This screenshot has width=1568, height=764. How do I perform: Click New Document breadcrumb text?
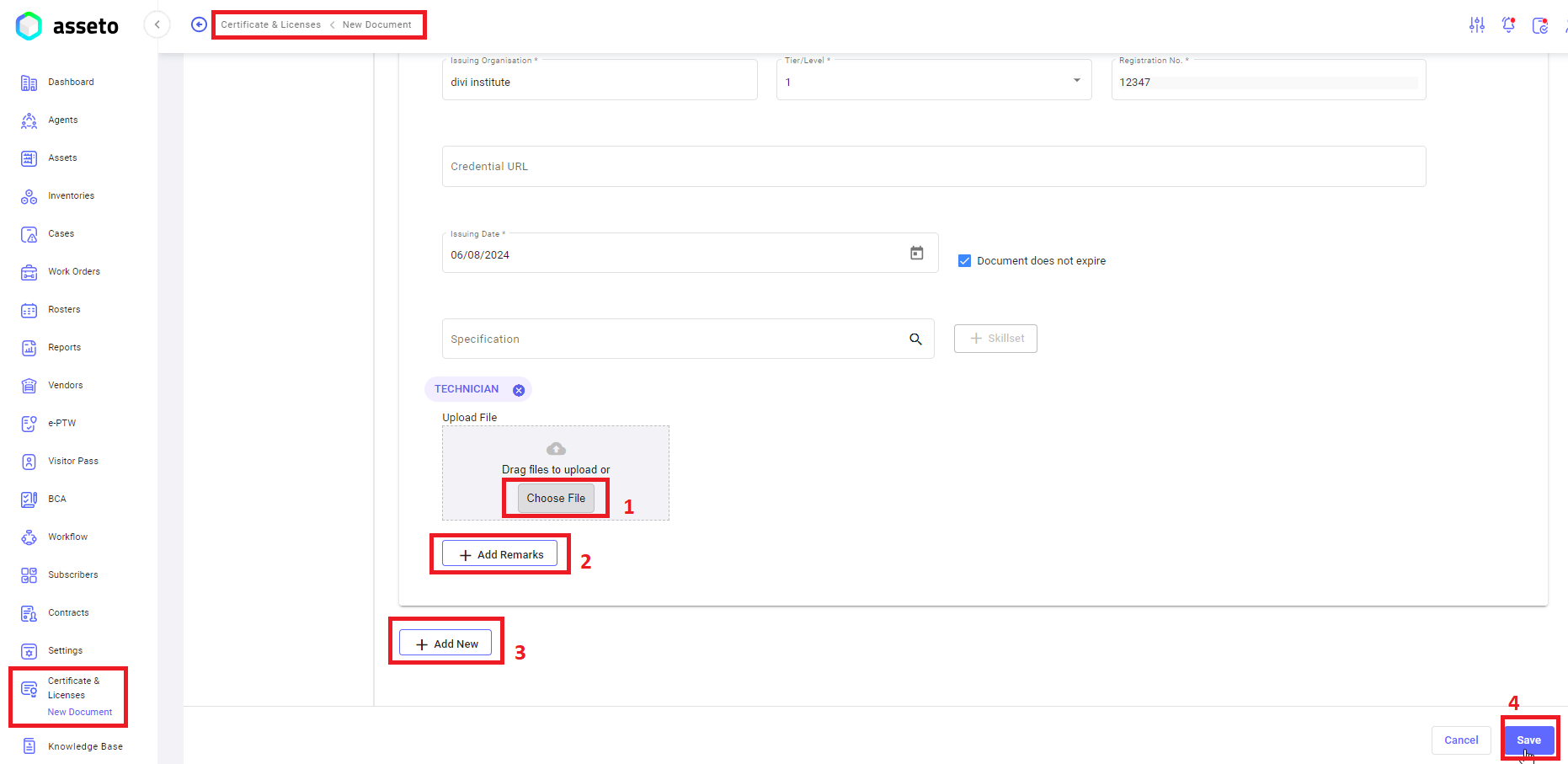pos(377,25)
